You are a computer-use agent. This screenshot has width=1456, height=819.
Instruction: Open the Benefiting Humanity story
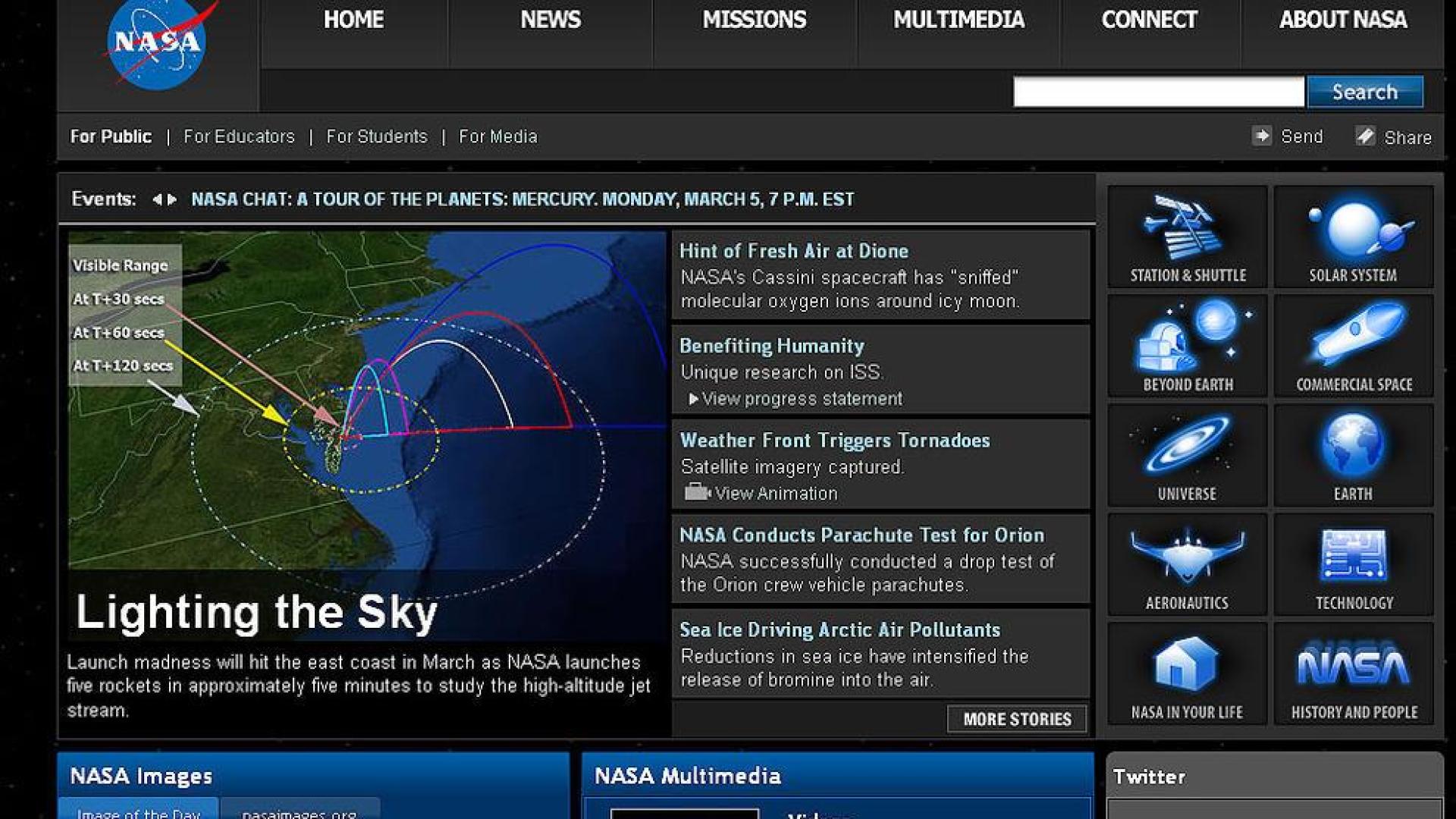click(772, 346)
